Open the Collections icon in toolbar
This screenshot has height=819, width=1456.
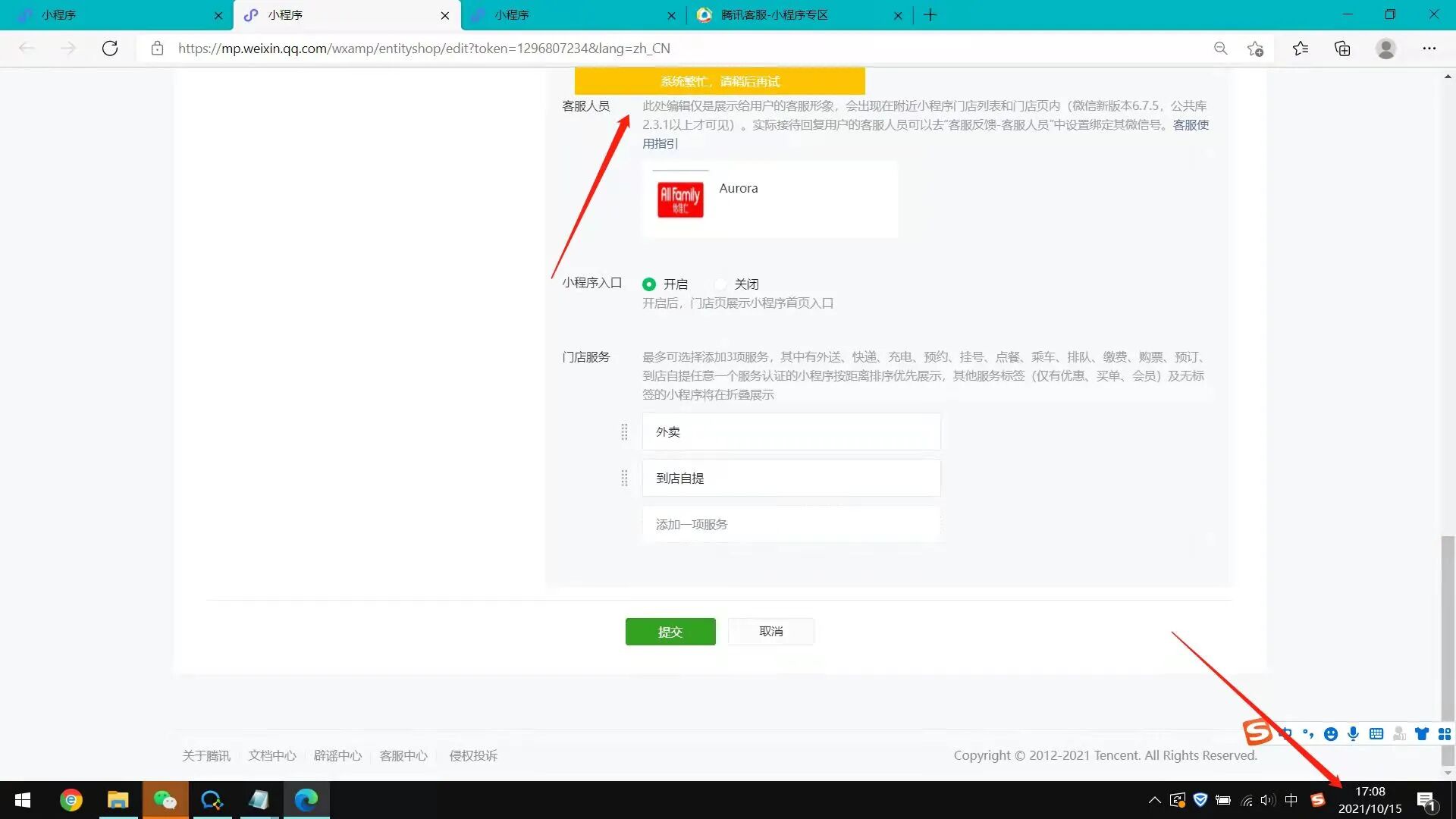[1342, 49]
